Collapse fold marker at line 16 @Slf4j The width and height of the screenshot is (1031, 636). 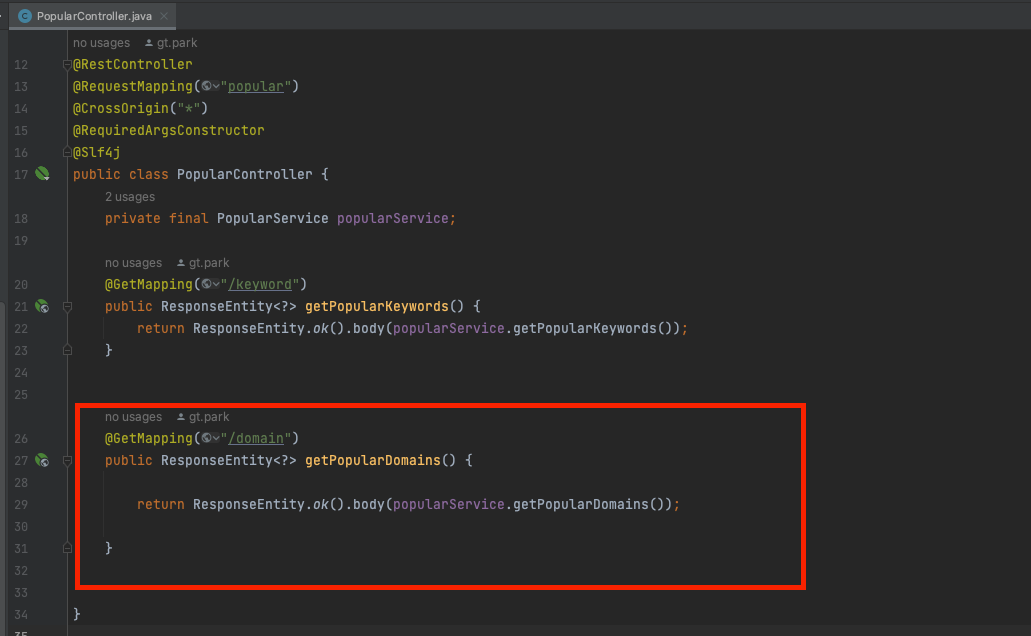click(67, 153)
